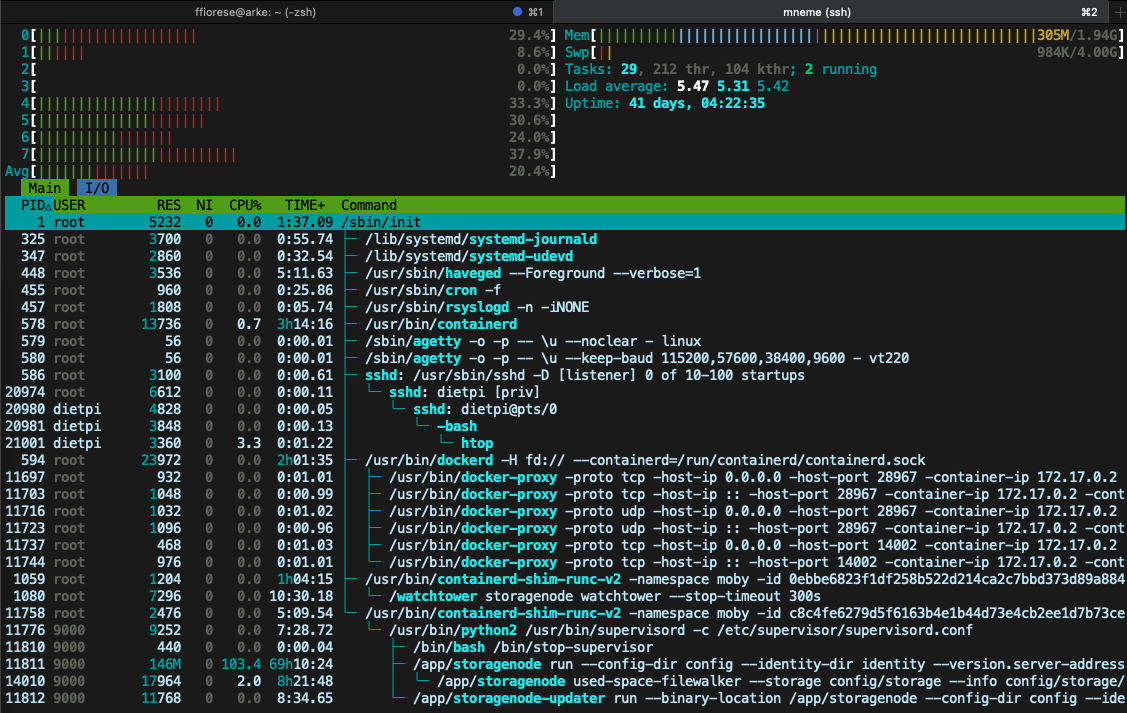Click the blue activity dot in first tab

(517, 12)
